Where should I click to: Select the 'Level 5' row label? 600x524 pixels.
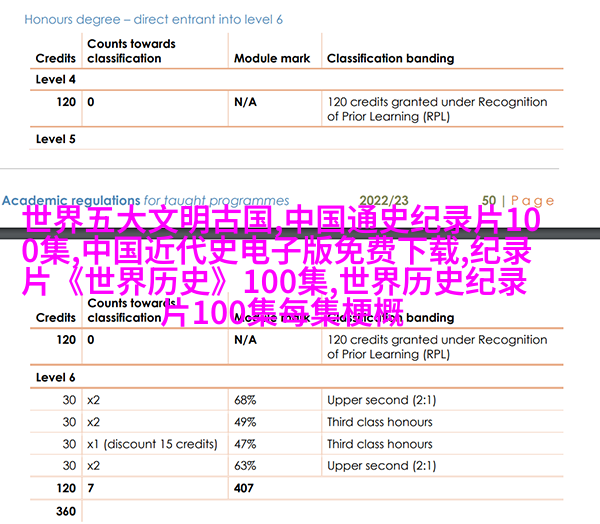(x=56, y=139)
